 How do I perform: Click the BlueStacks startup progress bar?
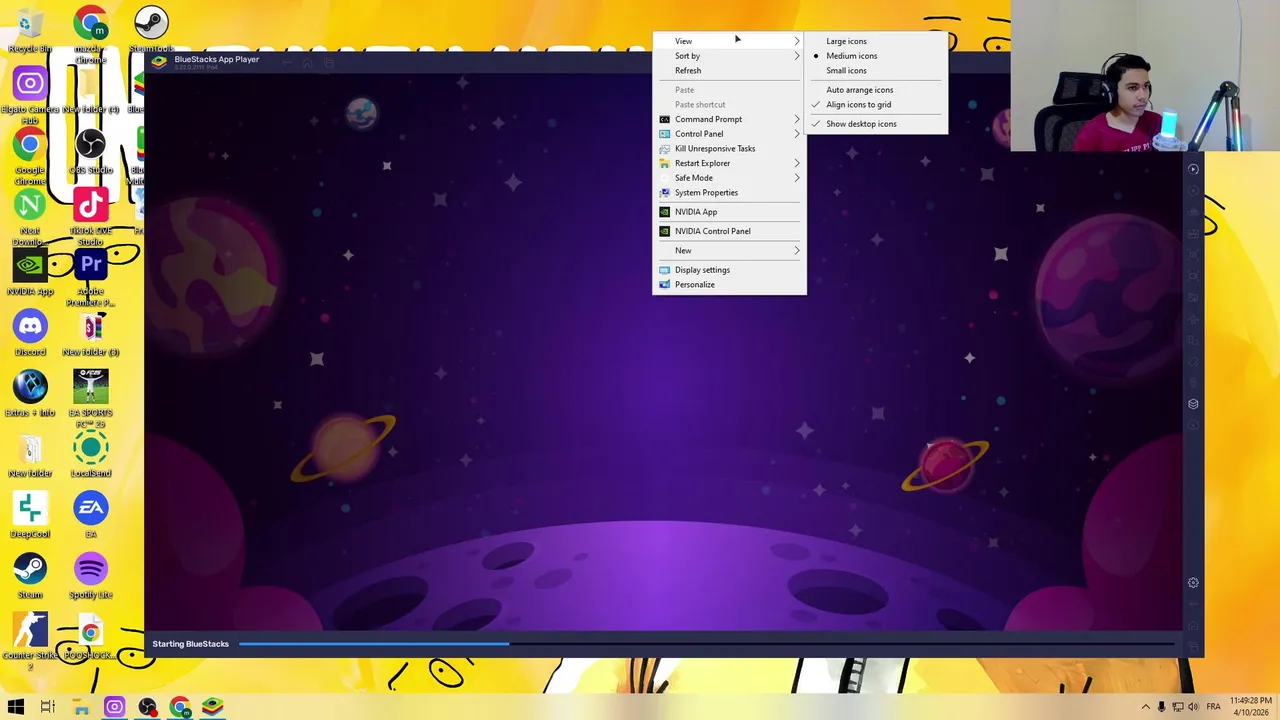tap(706, 644)
